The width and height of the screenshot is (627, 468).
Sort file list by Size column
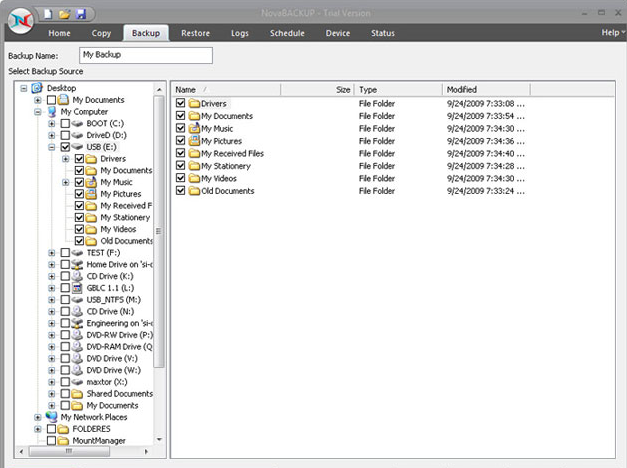(x=317, y=90)
